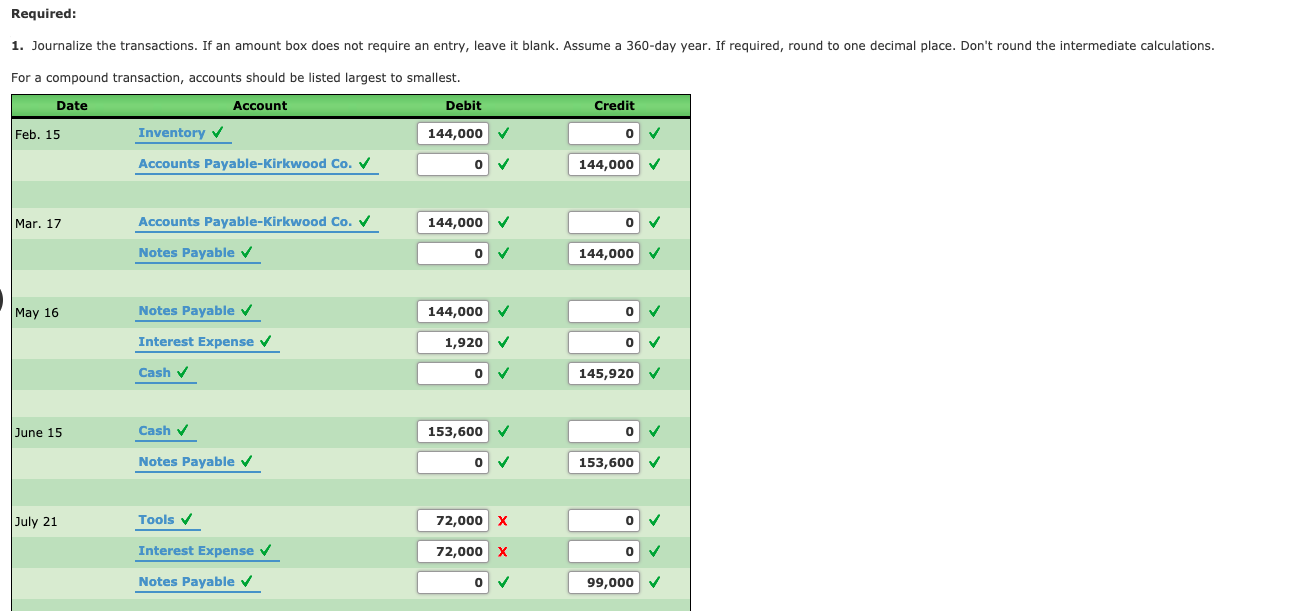The height and width of the screenshot is (611, 1307).
Task: Click red X beside July 21 Interest Expense debit
Action: tap(503, 551)
